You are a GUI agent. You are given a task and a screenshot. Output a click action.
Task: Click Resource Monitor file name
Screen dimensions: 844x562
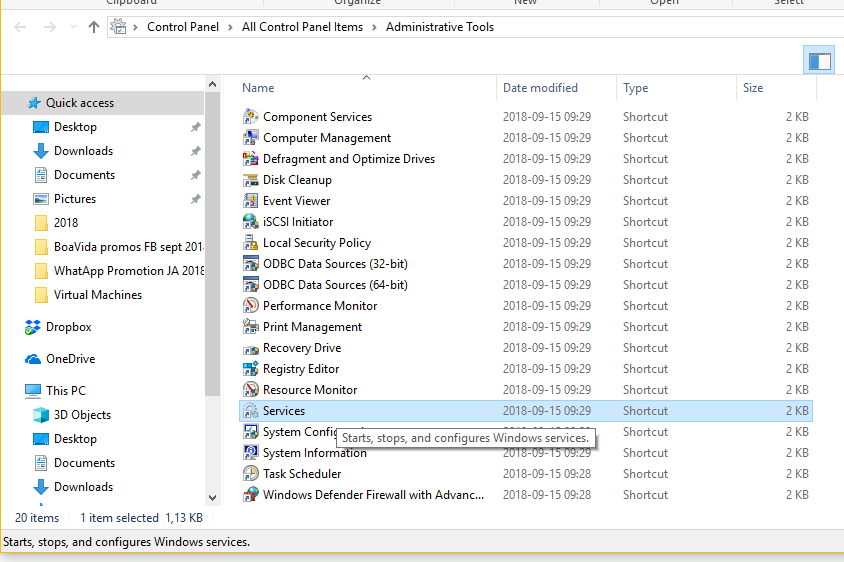tap(310, 390)
